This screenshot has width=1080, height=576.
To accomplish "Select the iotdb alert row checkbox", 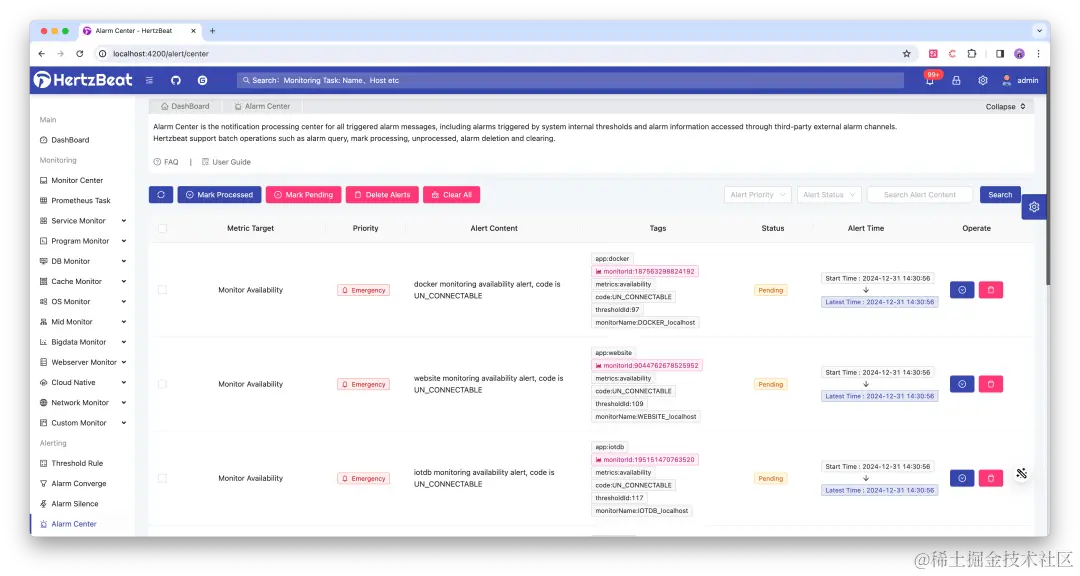I will click(x=163, y=478).
